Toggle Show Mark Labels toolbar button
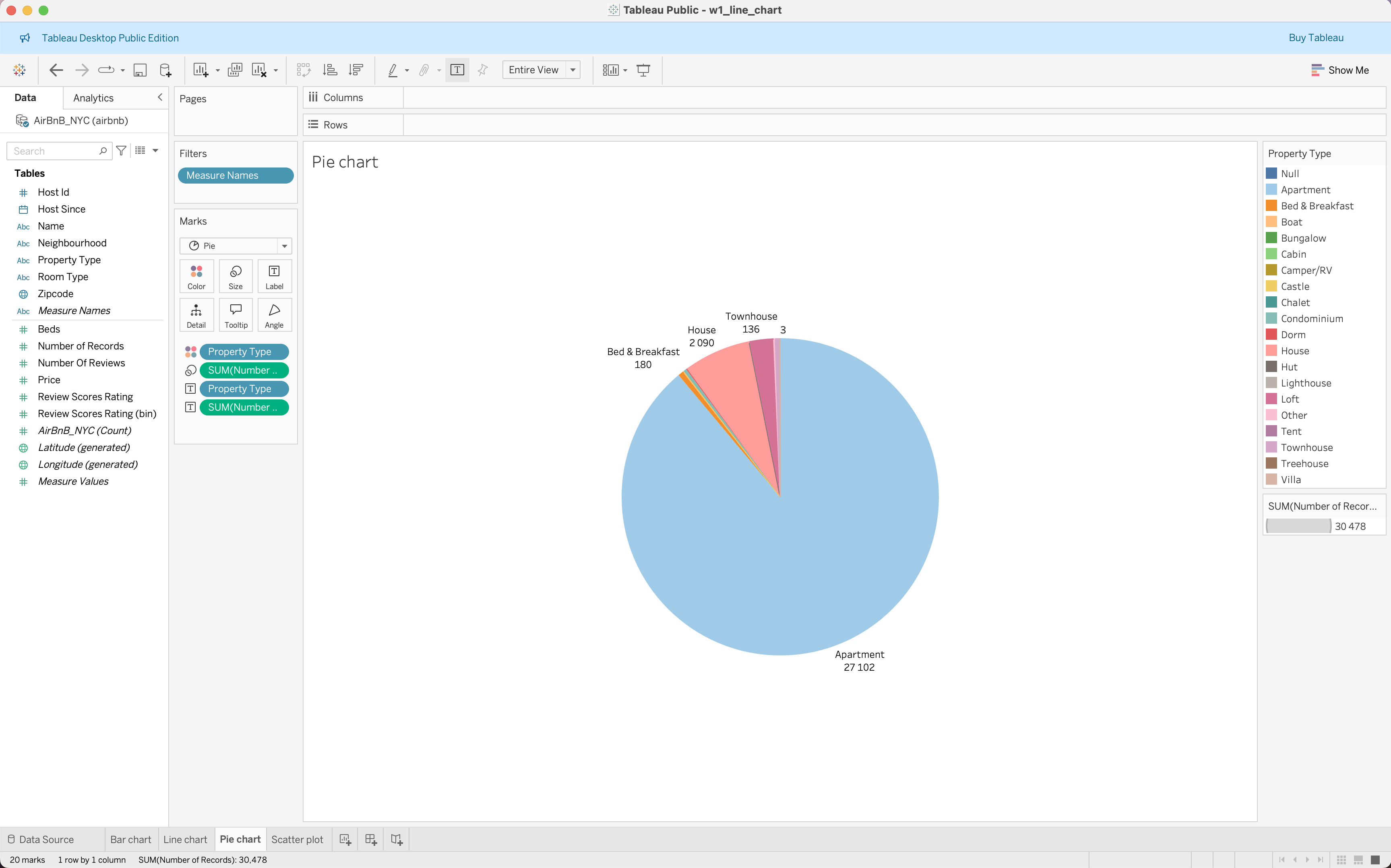 click(457, 70)
